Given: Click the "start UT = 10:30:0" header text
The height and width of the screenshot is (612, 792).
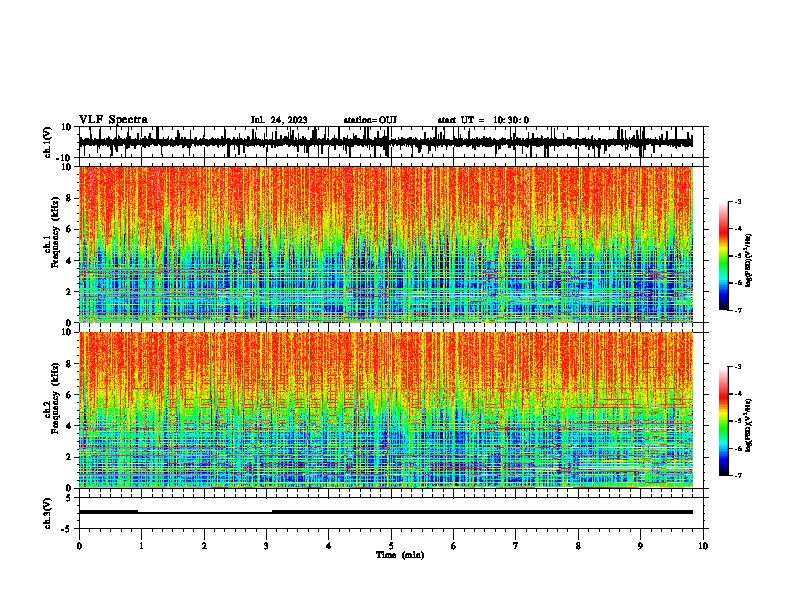Looking at the screenshot, I should (x=483, y=120).
